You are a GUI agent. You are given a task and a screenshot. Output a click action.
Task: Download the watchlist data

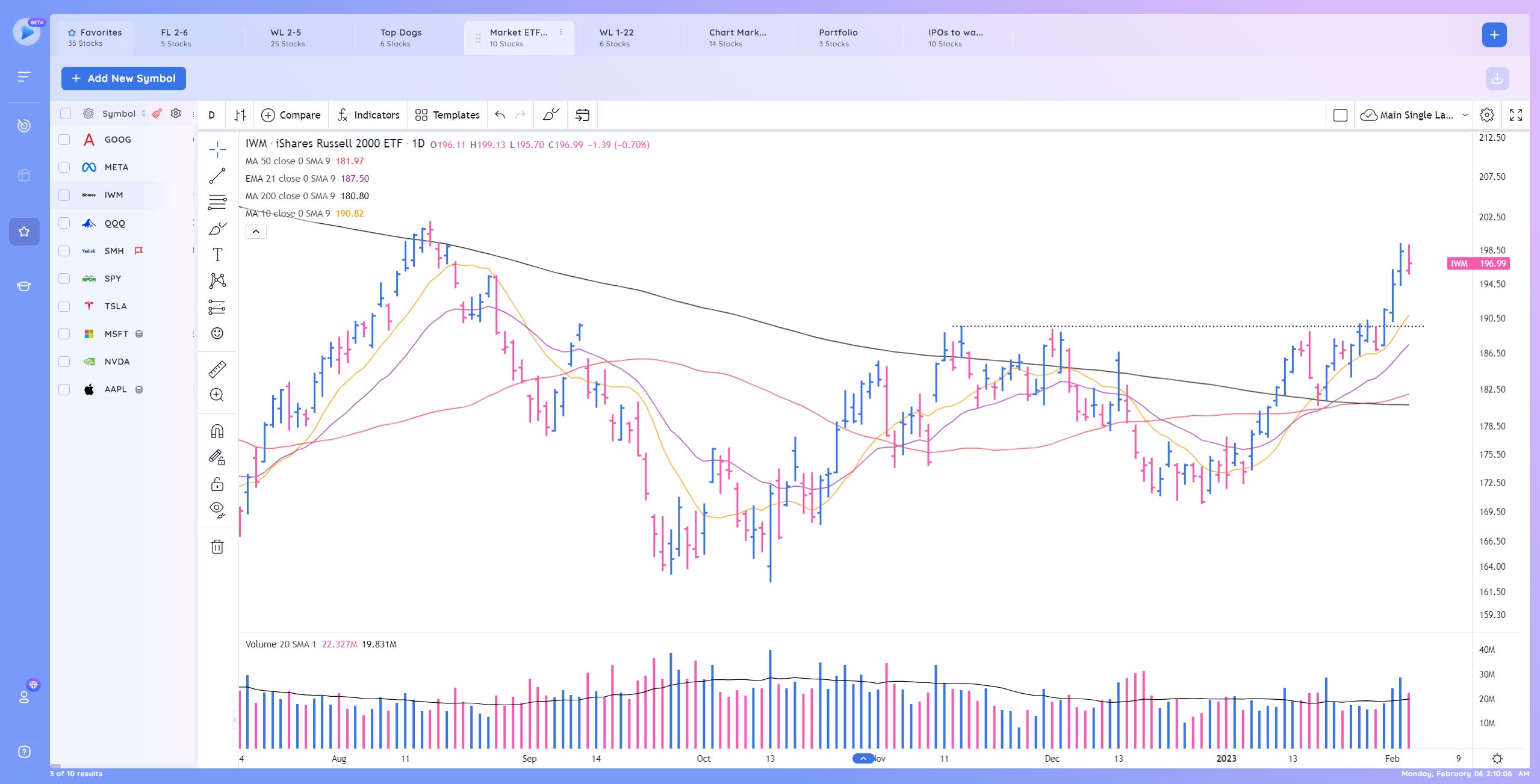point(1497,78)
